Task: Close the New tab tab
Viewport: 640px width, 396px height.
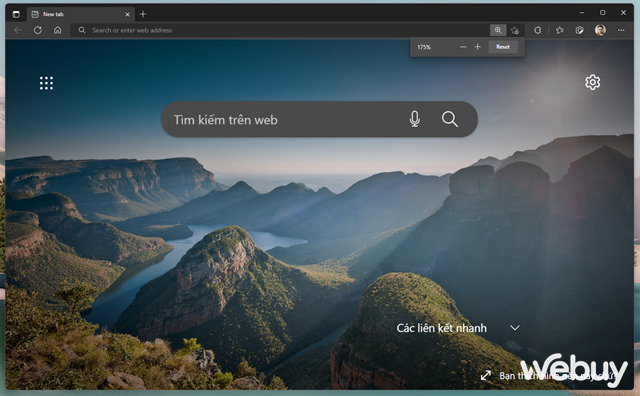Action: (127, 14)
